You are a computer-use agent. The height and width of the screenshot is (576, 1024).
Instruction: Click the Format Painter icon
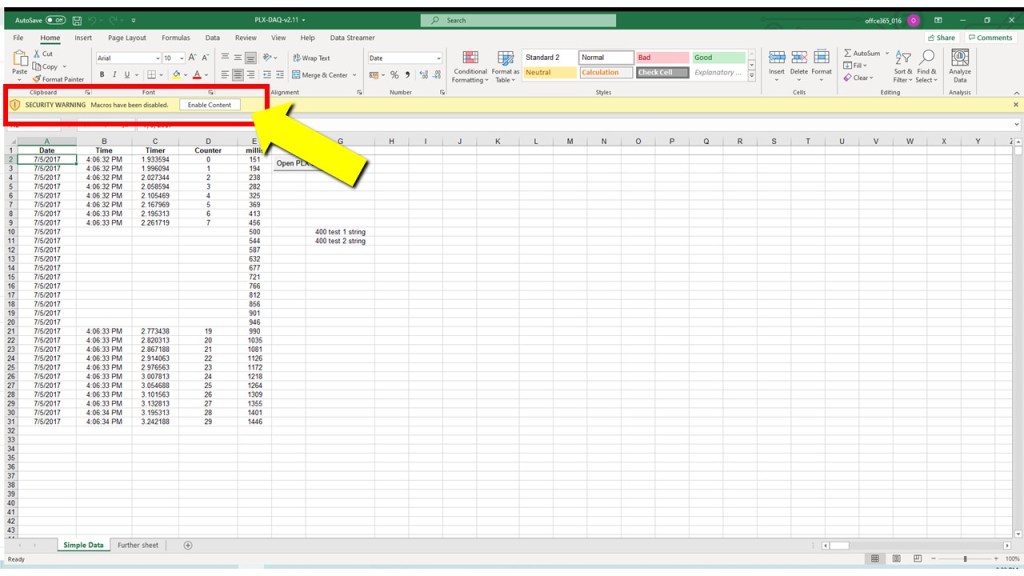point(36,79)
